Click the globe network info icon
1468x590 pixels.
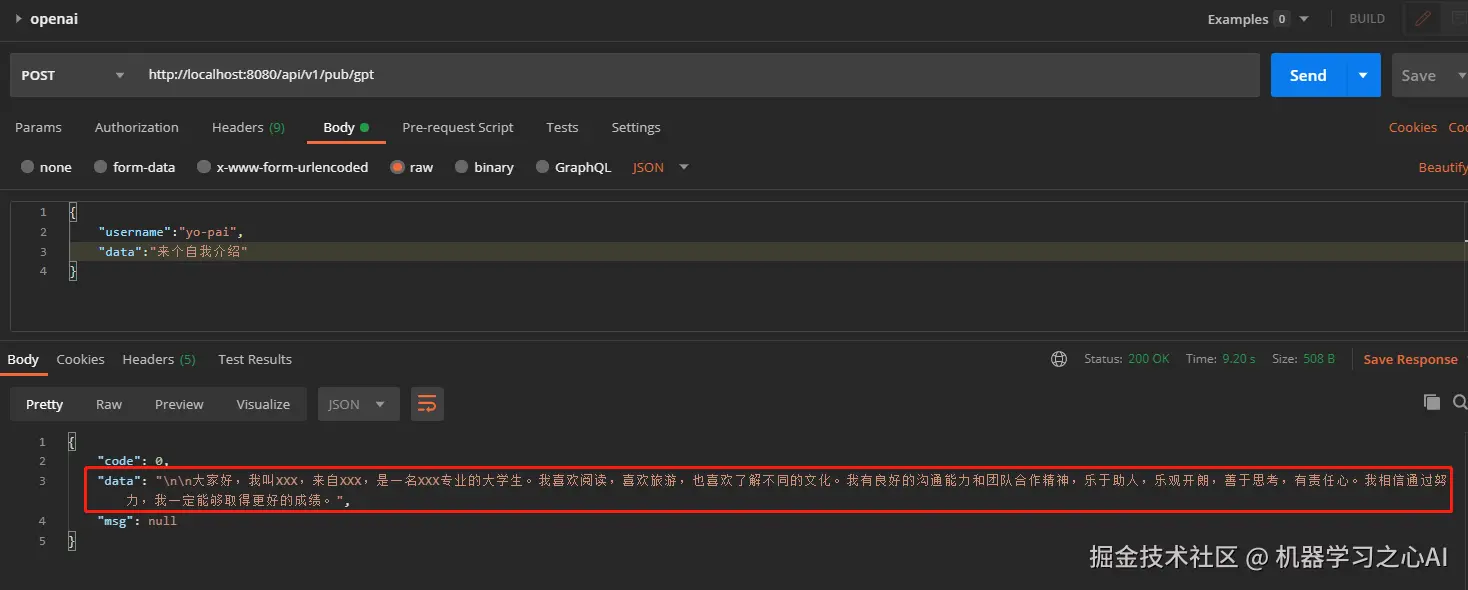point(1059,359)
